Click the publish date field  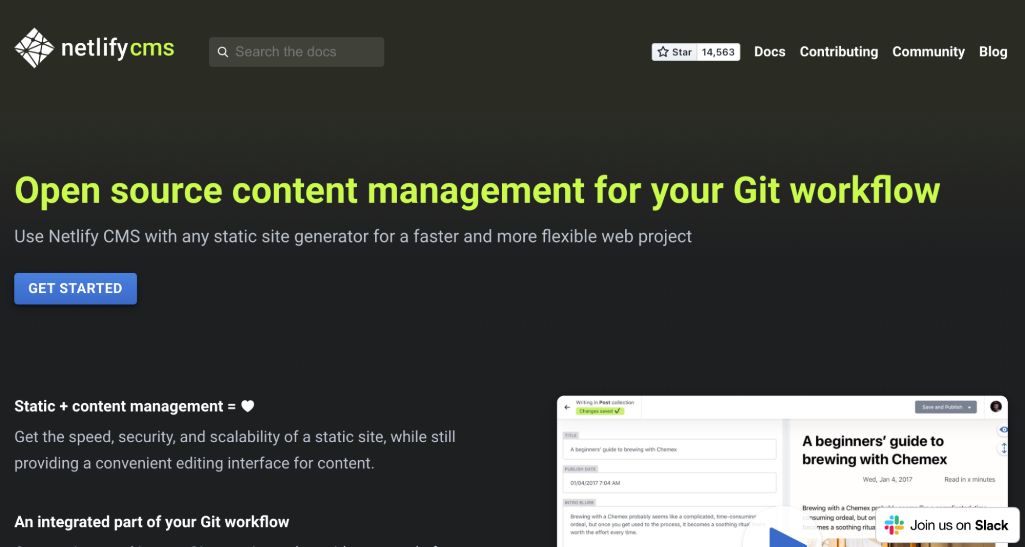669,482
